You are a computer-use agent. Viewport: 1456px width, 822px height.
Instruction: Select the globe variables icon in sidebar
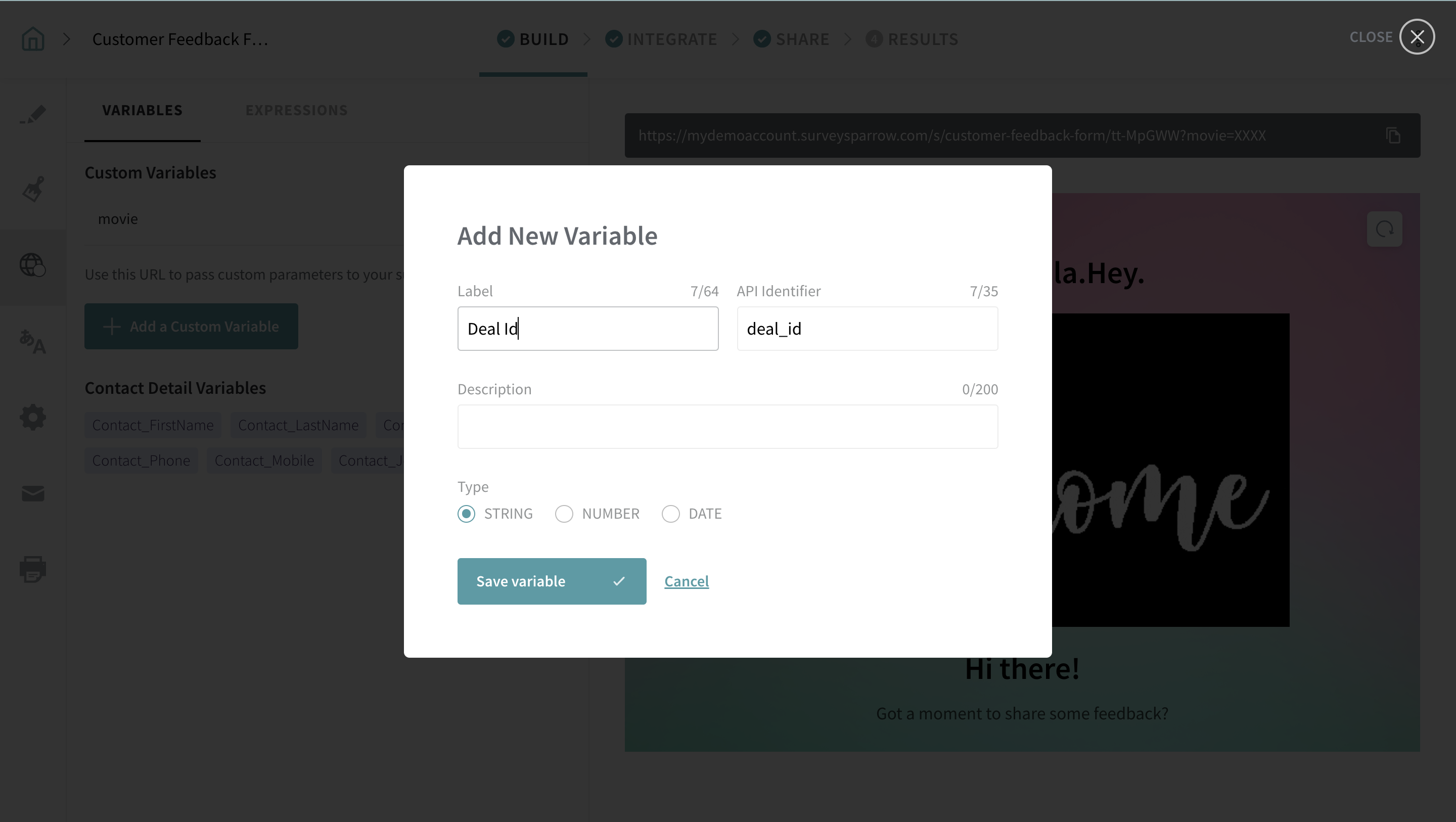pyautogui.click(x=33, y=265)
